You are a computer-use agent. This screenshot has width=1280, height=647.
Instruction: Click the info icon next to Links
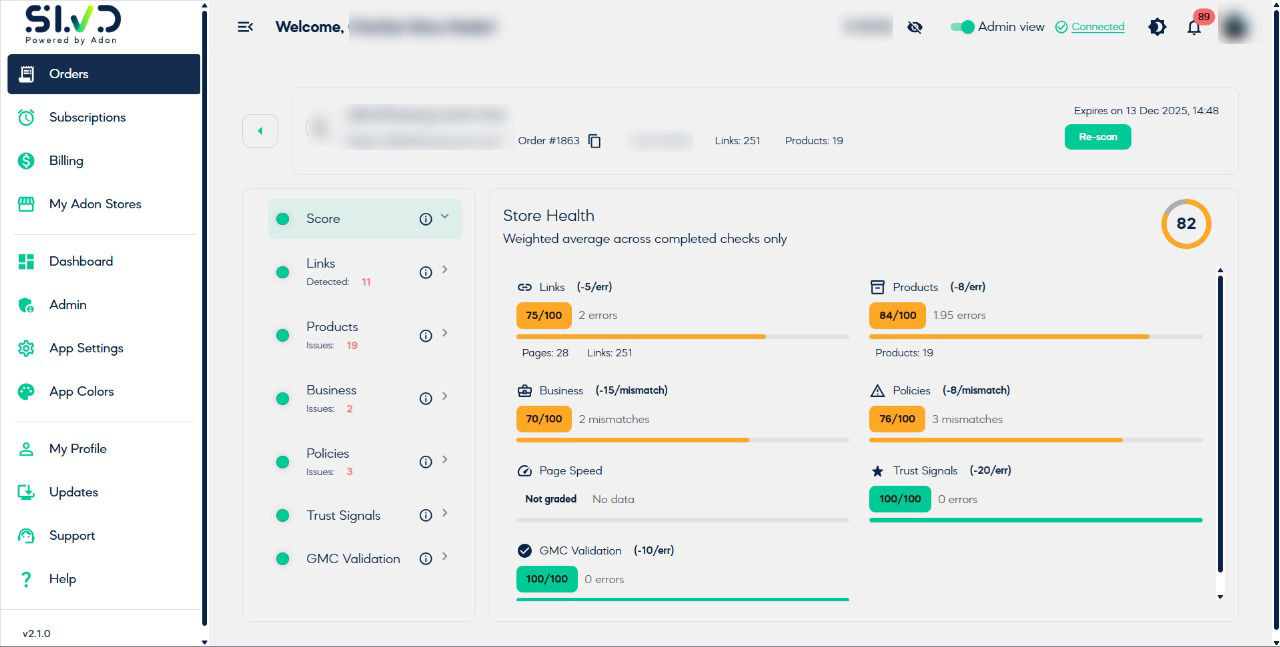426,271
